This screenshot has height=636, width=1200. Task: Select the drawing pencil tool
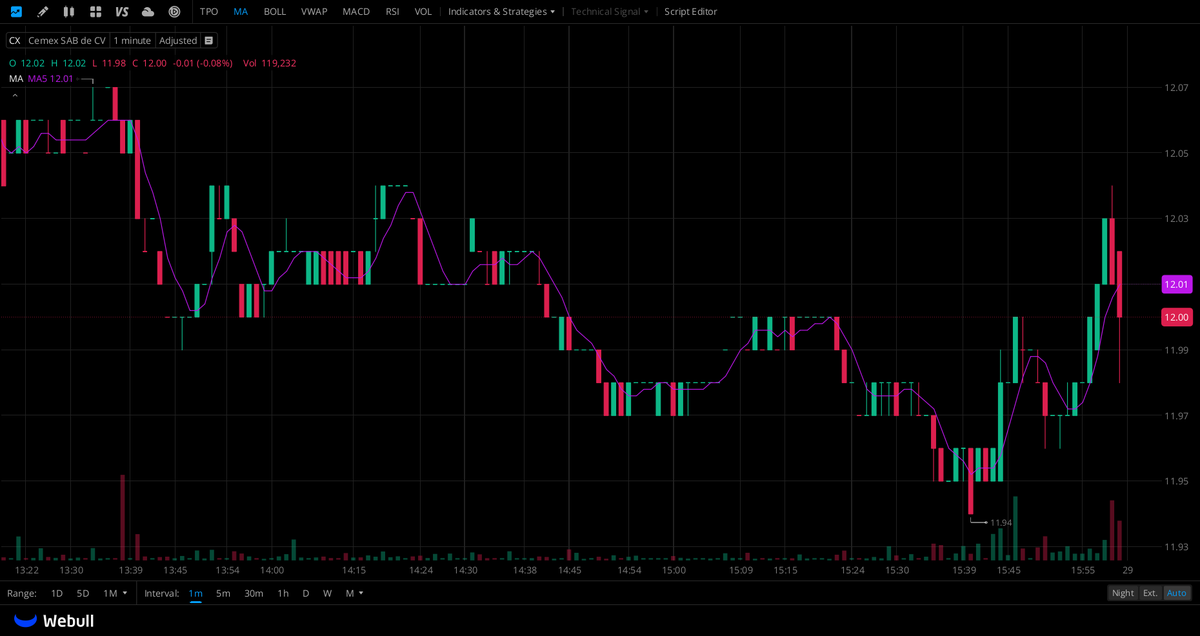tap(42, 12)
